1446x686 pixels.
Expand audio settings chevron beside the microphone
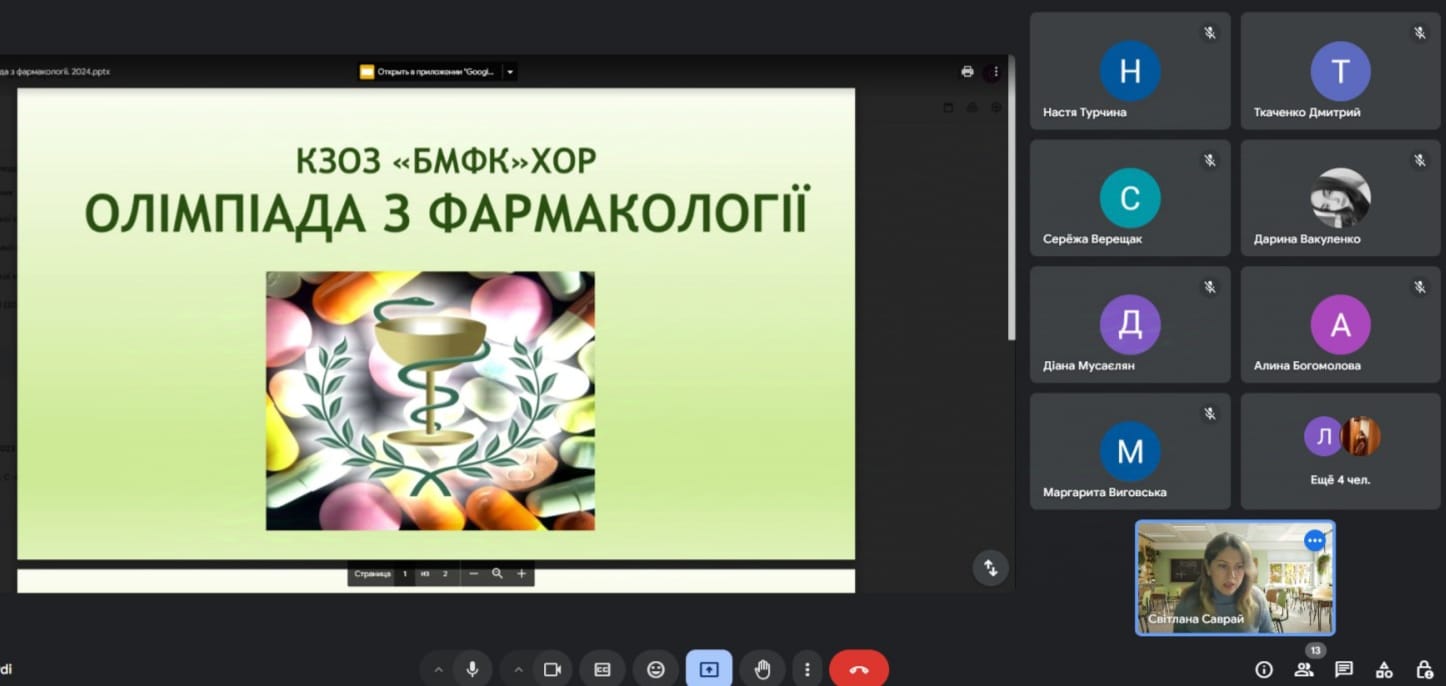(438, 670)
